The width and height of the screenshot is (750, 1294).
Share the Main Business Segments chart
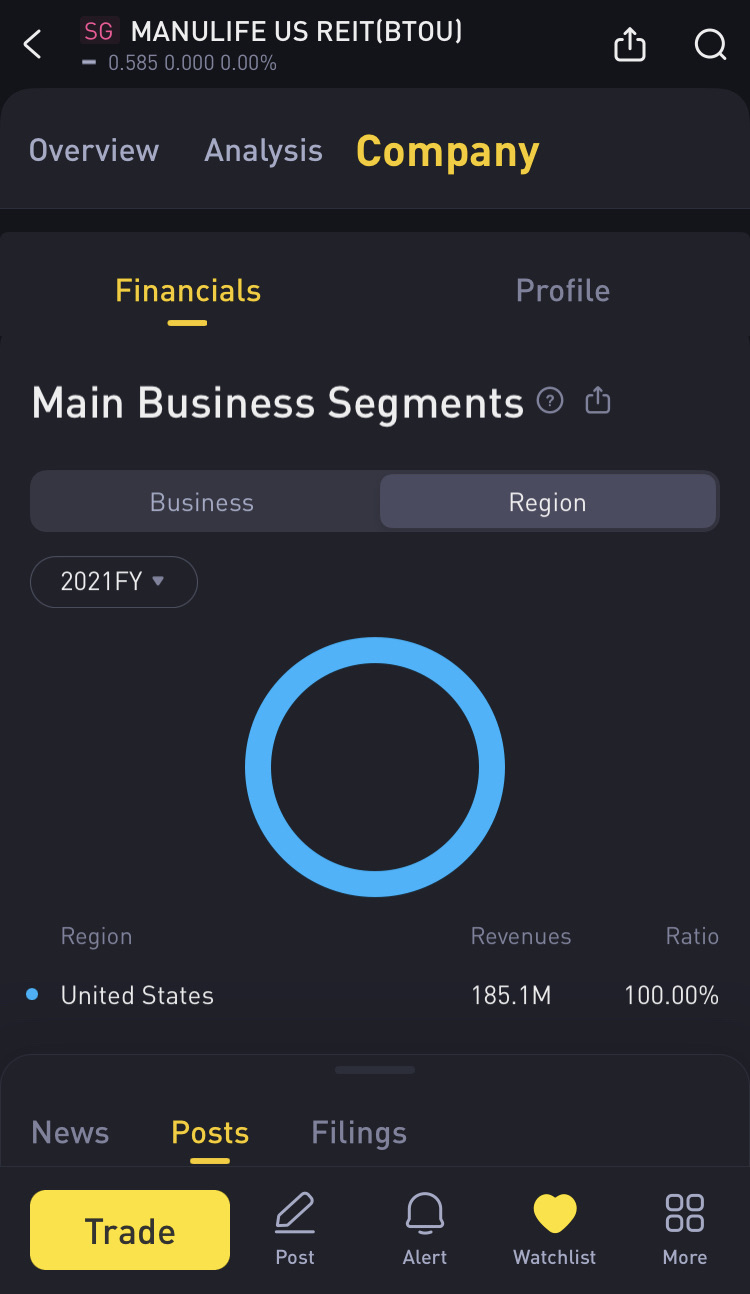click(x=598, y=401)
